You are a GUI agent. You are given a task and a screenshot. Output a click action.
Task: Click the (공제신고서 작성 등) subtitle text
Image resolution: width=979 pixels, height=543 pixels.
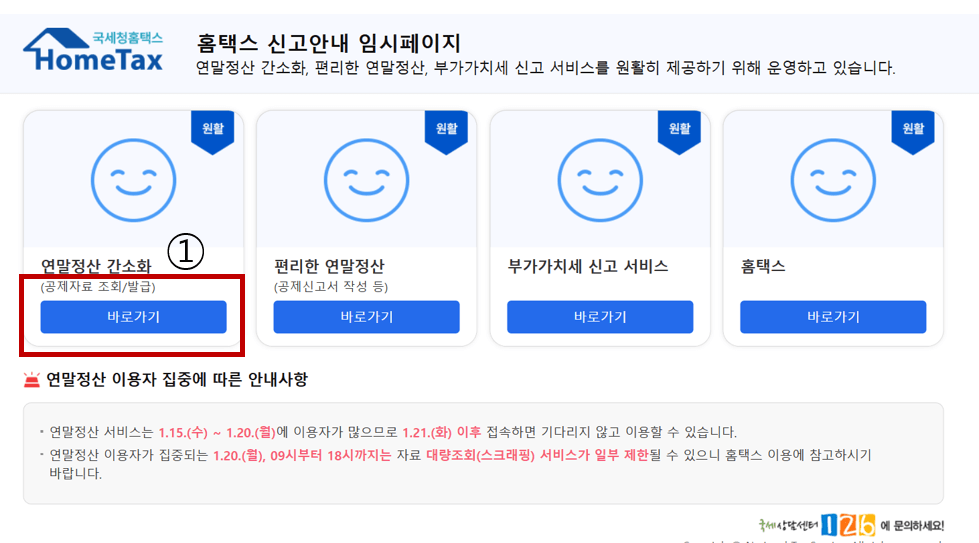coord(331,286)
